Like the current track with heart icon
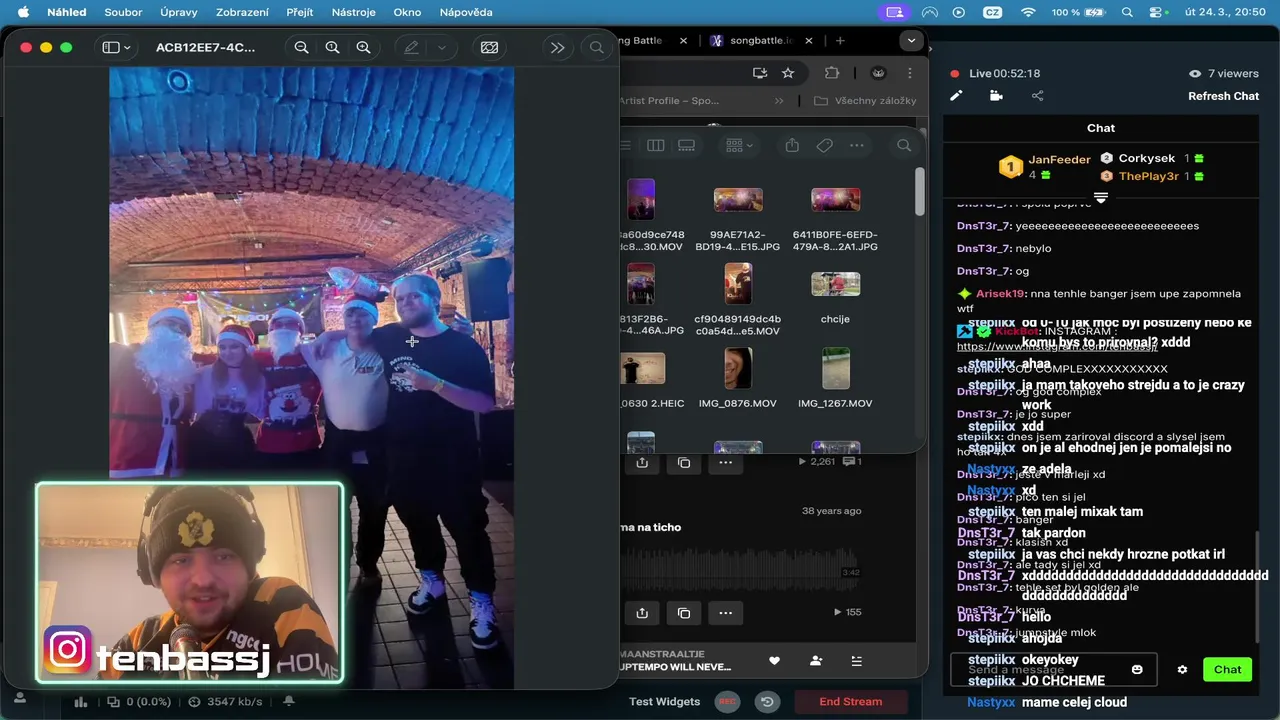 [x=774, y=661]
